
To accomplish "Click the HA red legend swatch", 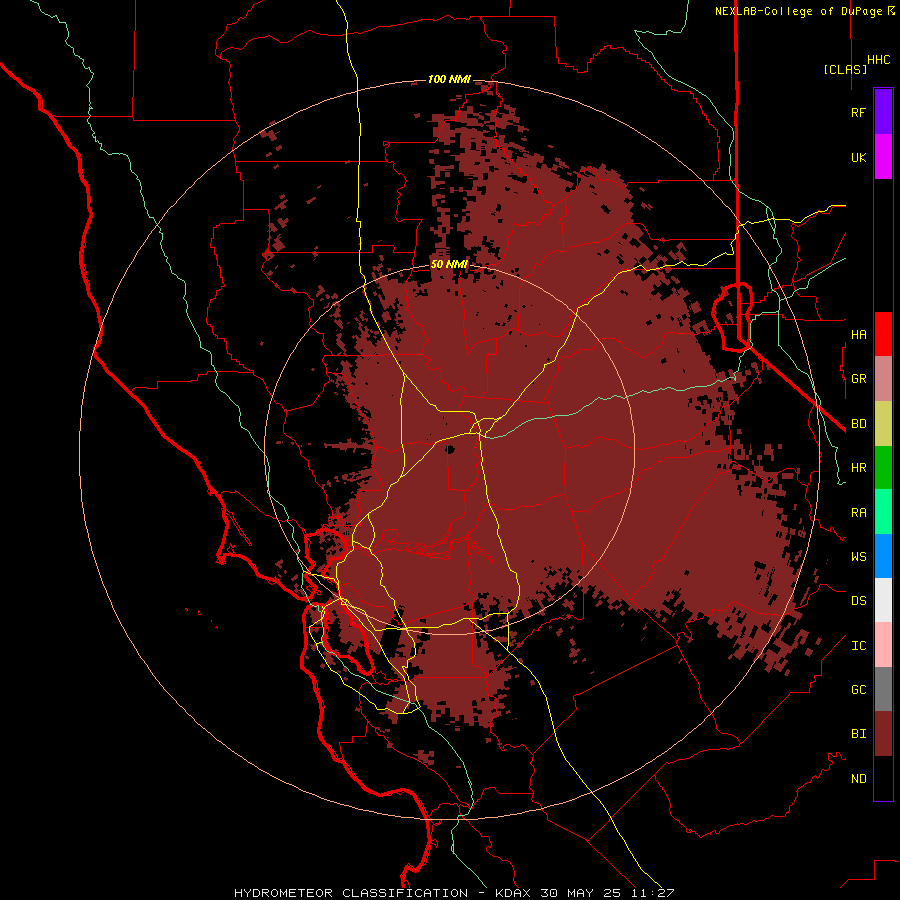I will pyautogui.click(x=883, y=334).
